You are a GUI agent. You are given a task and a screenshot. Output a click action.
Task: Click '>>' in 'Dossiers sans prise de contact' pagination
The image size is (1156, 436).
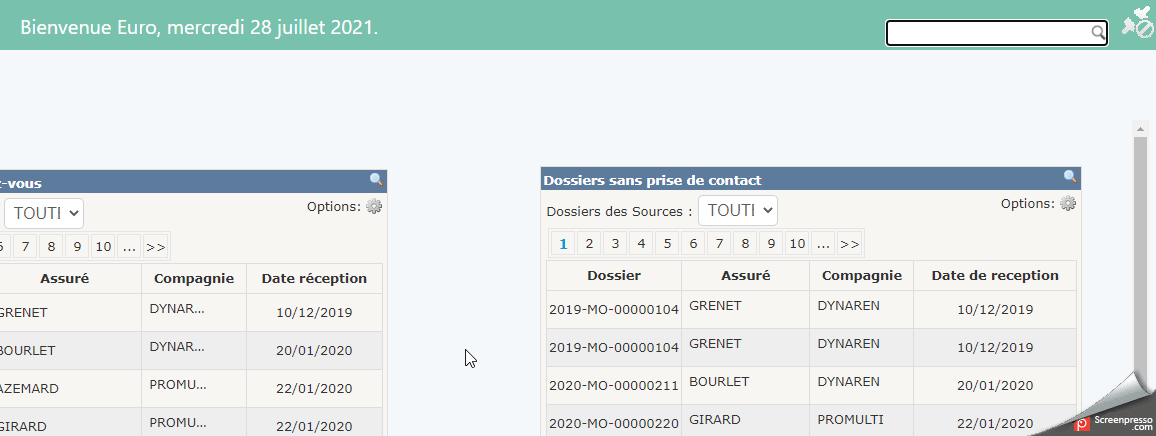click(849, 243)
